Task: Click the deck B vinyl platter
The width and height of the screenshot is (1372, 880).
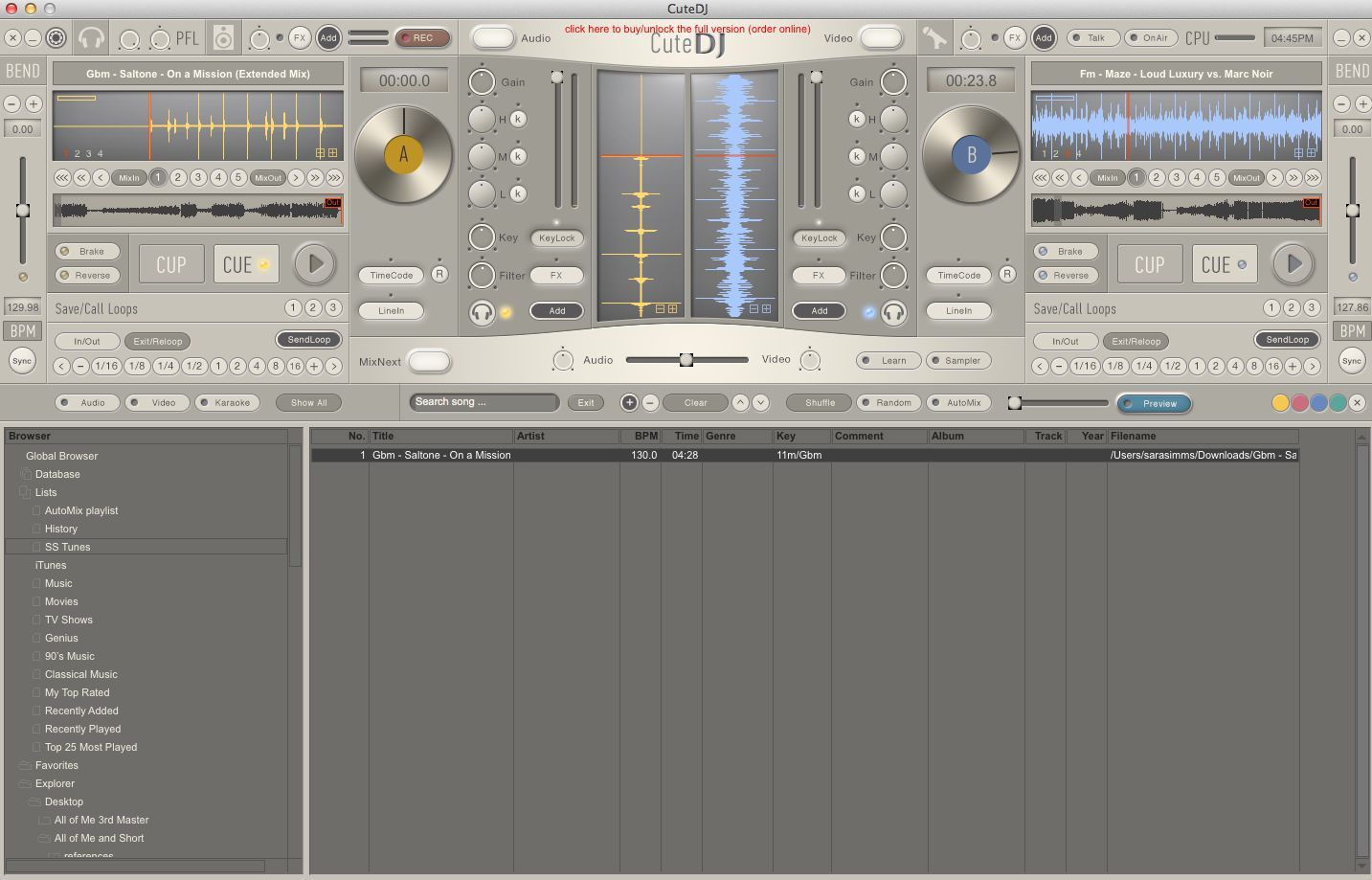Action: (971, 155)
